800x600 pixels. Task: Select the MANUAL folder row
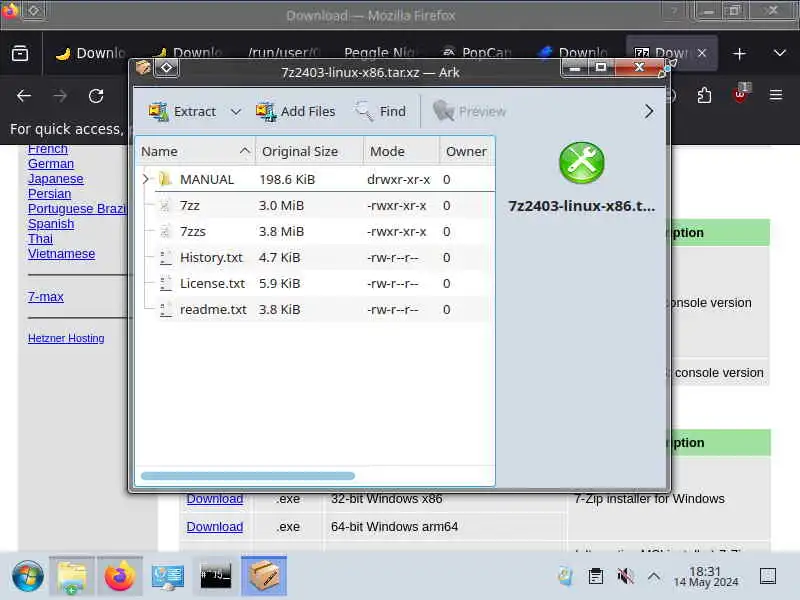[x=315, y=179]
